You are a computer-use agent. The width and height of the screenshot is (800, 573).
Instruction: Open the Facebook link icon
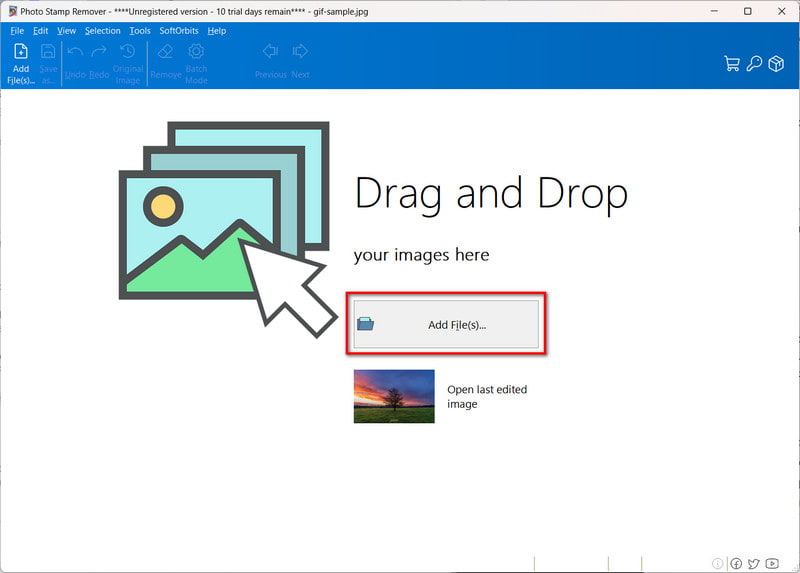point(736,563)
